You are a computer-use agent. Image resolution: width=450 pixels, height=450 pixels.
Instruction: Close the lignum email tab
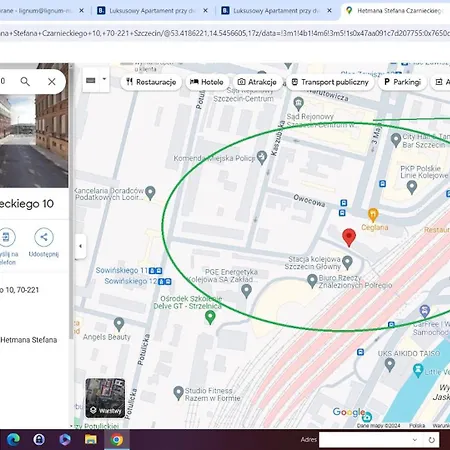(81, 11)
